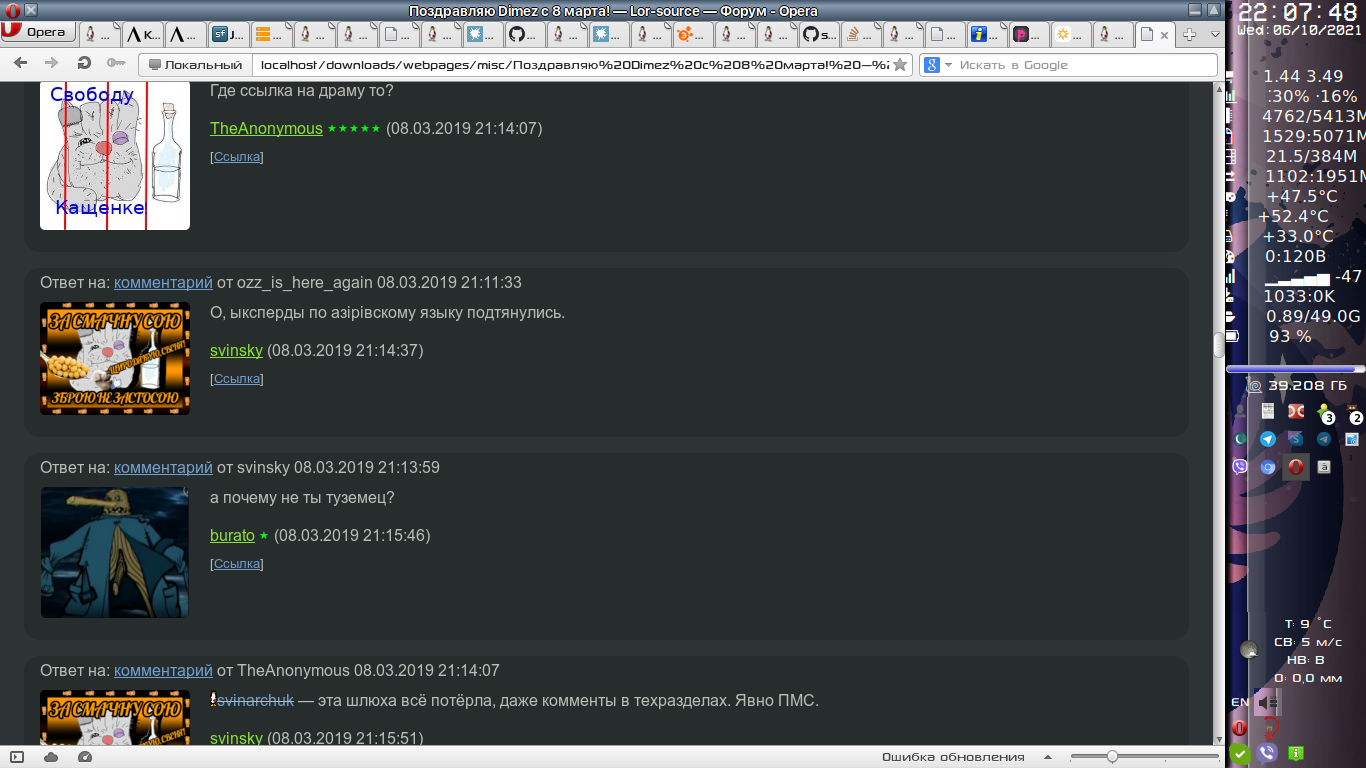Viewport: 1366px width, 768px height.
Task: Open Ссылка link under burato comment
Action: click(x=237, y=564)
